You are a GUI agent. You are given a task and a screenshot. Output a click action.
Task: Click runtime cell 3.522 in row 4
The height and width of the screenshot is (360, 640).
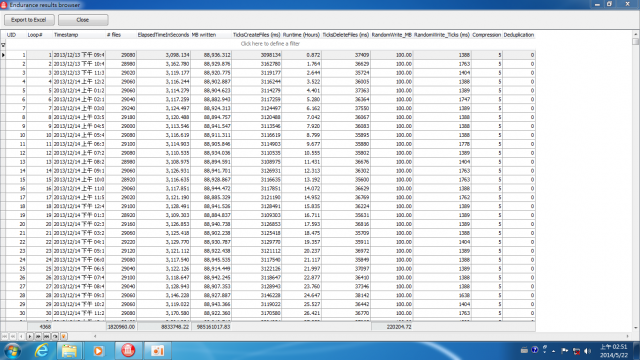(x=301, y=82)
